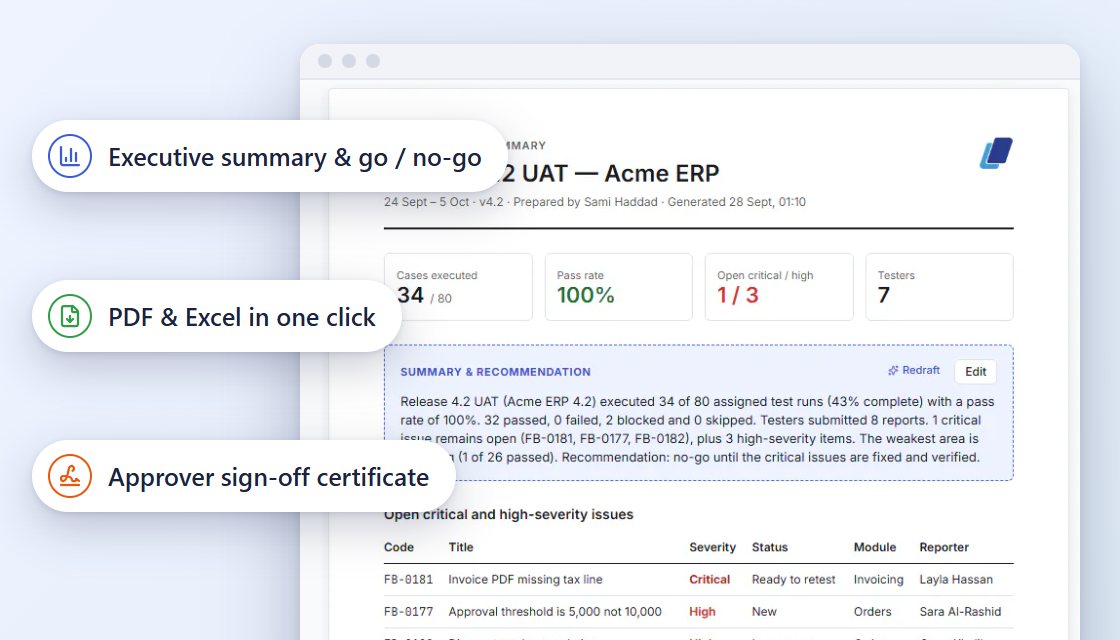Select the Executive summary & go / no-go pill
The height and width of the screenshot is (640, 1120).
tap(269, 156)
